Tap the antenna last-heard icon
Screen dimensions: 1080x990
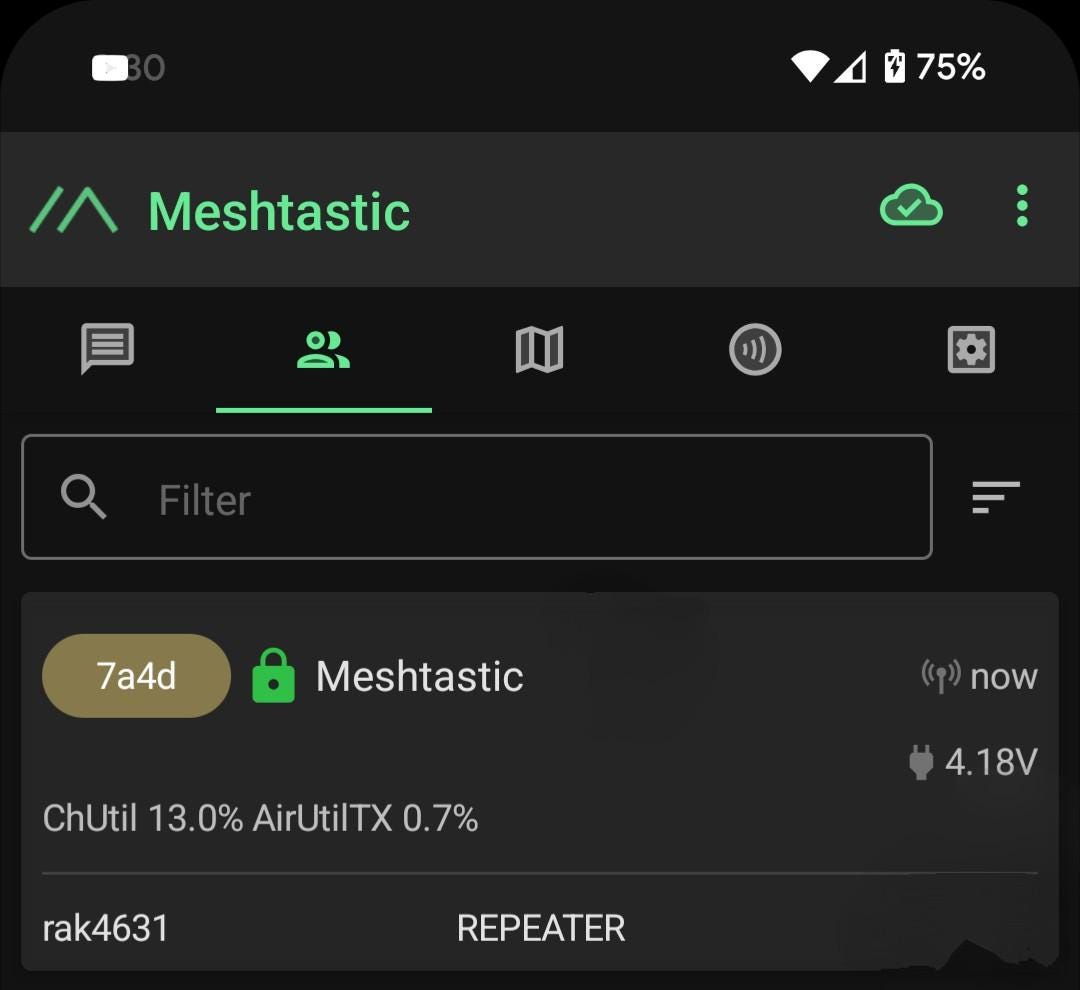coord(941,677)
